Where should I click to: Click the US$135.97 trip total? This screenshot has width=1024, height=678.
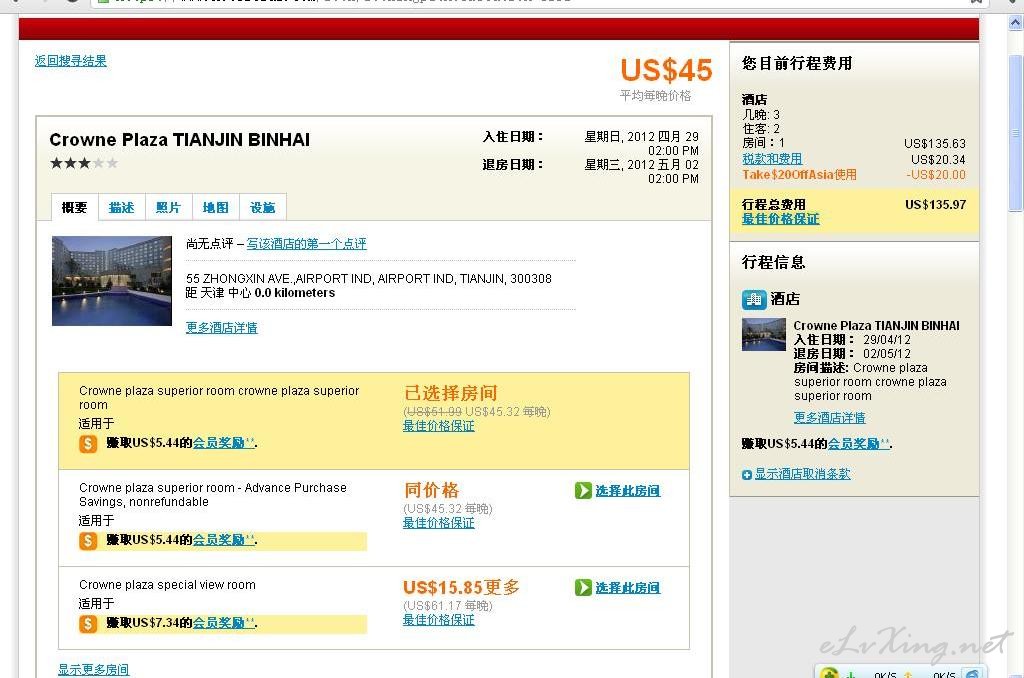[x=935, y=204]
